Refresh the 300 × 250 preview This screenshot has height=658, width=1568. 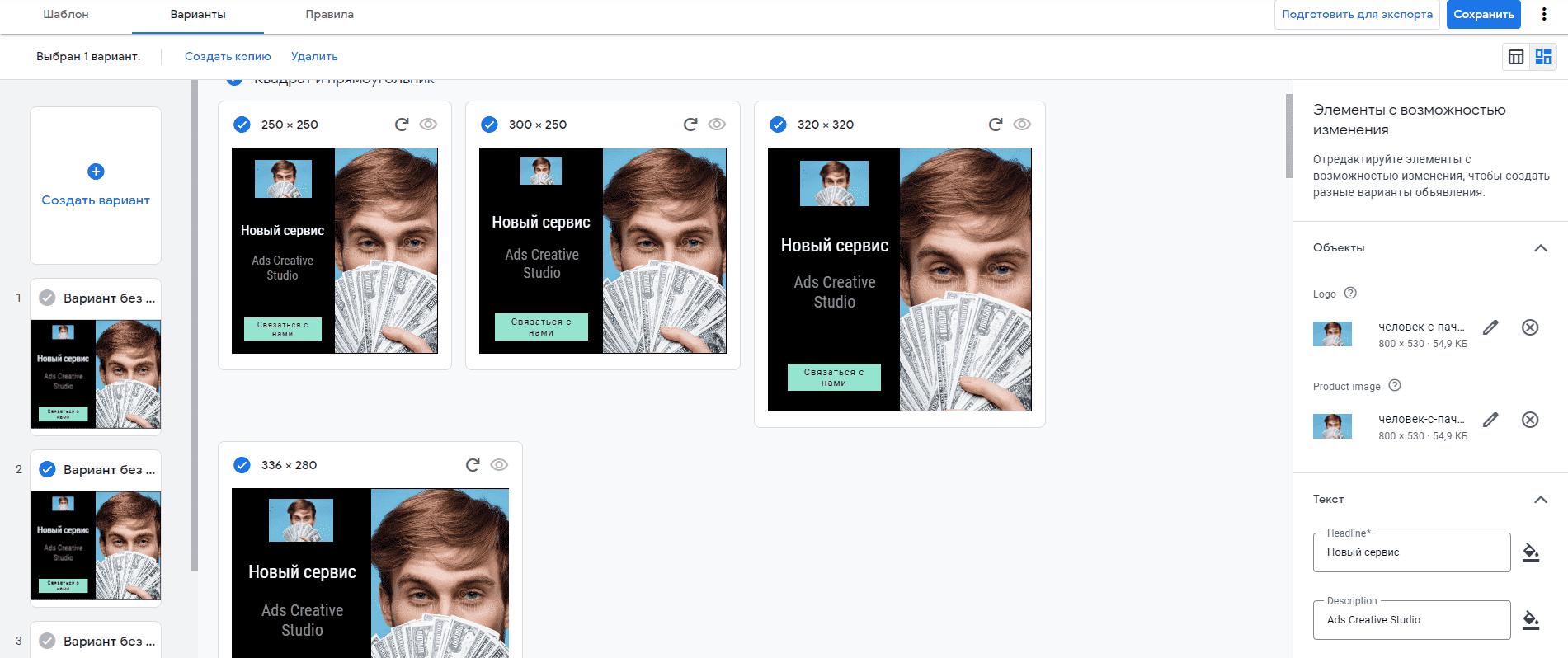(690, 125)
